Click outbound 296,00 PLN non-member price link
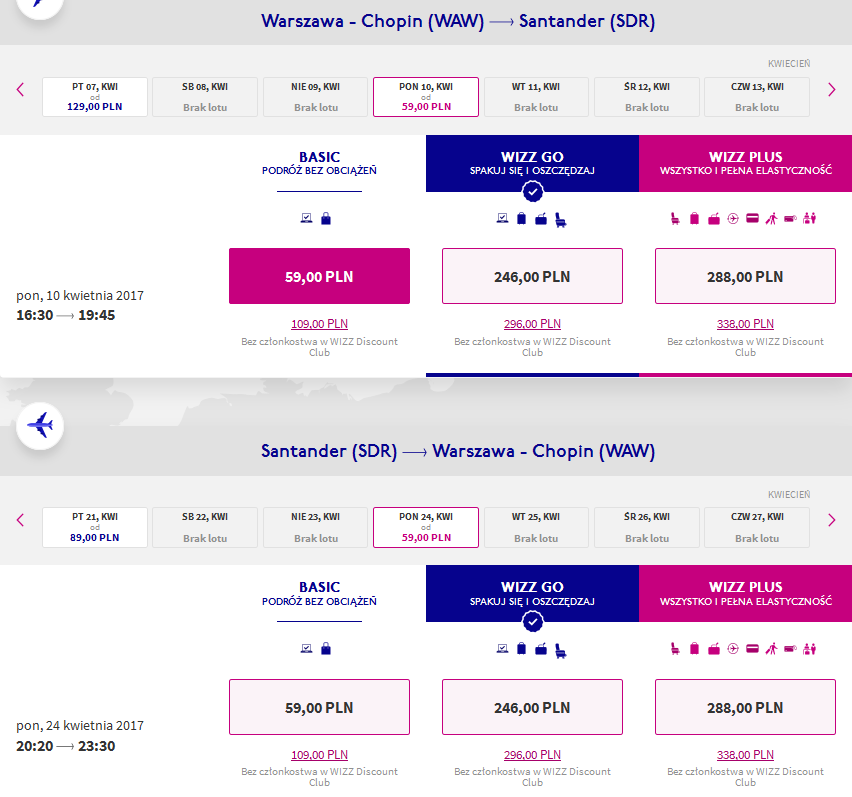 [532, 324]
